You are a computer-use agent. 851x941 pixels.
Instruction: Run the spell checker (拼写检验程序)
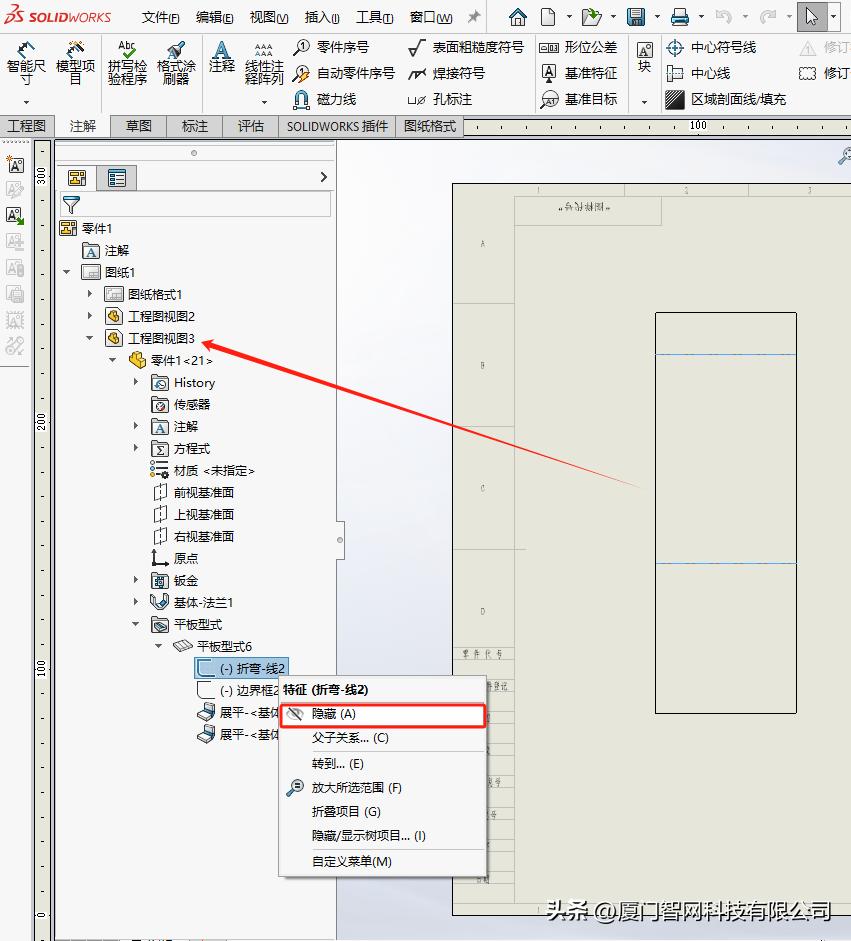pyautogui.click(x=127, y=64)
